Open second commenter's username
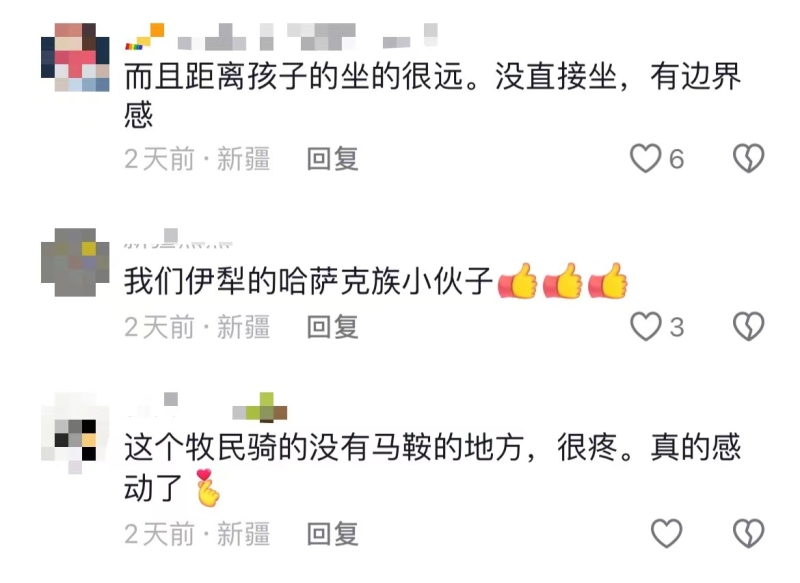 (179, 239)
